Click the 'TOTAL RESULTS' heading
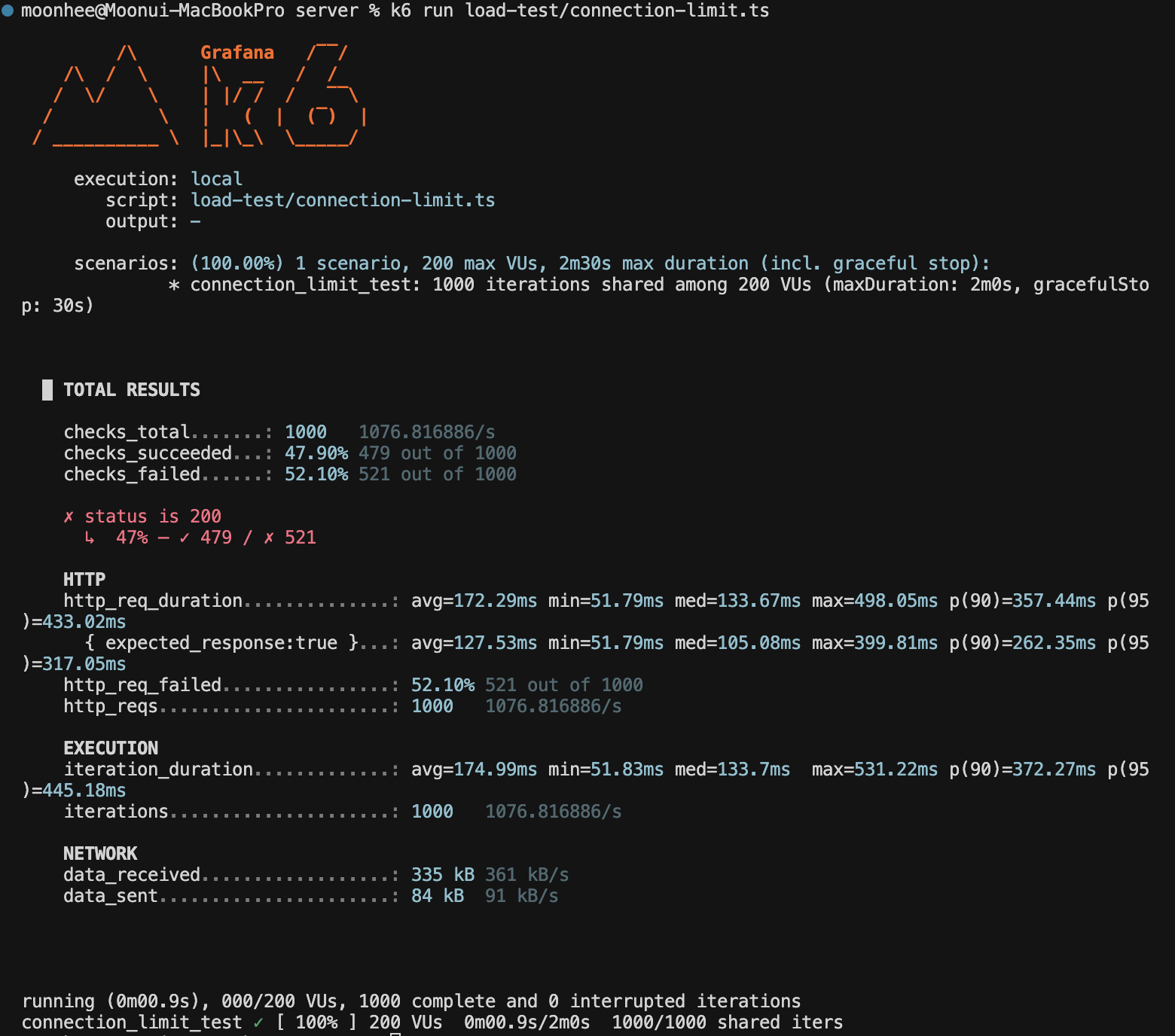1175x1036 pixels. tap(132, 390)
